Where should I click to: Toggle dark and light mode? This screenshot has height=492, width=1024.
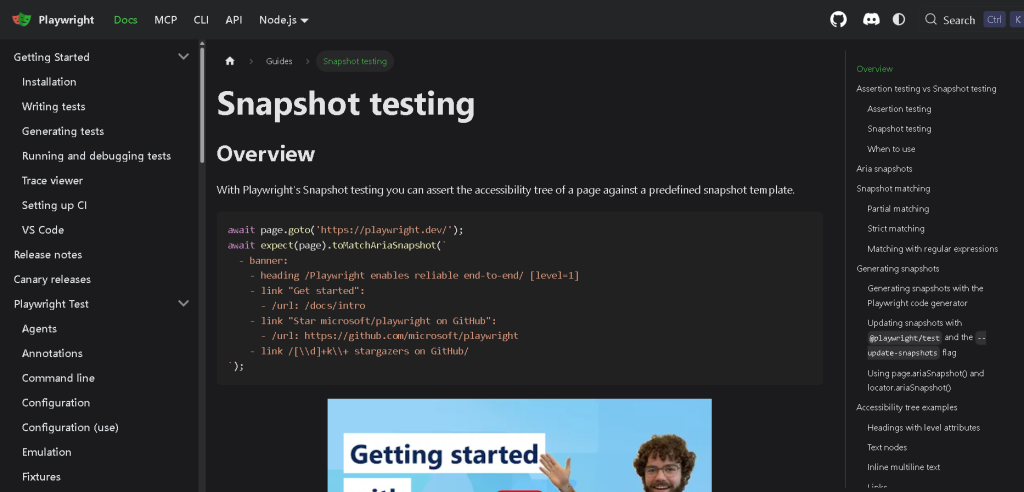(x=899, y=20)
